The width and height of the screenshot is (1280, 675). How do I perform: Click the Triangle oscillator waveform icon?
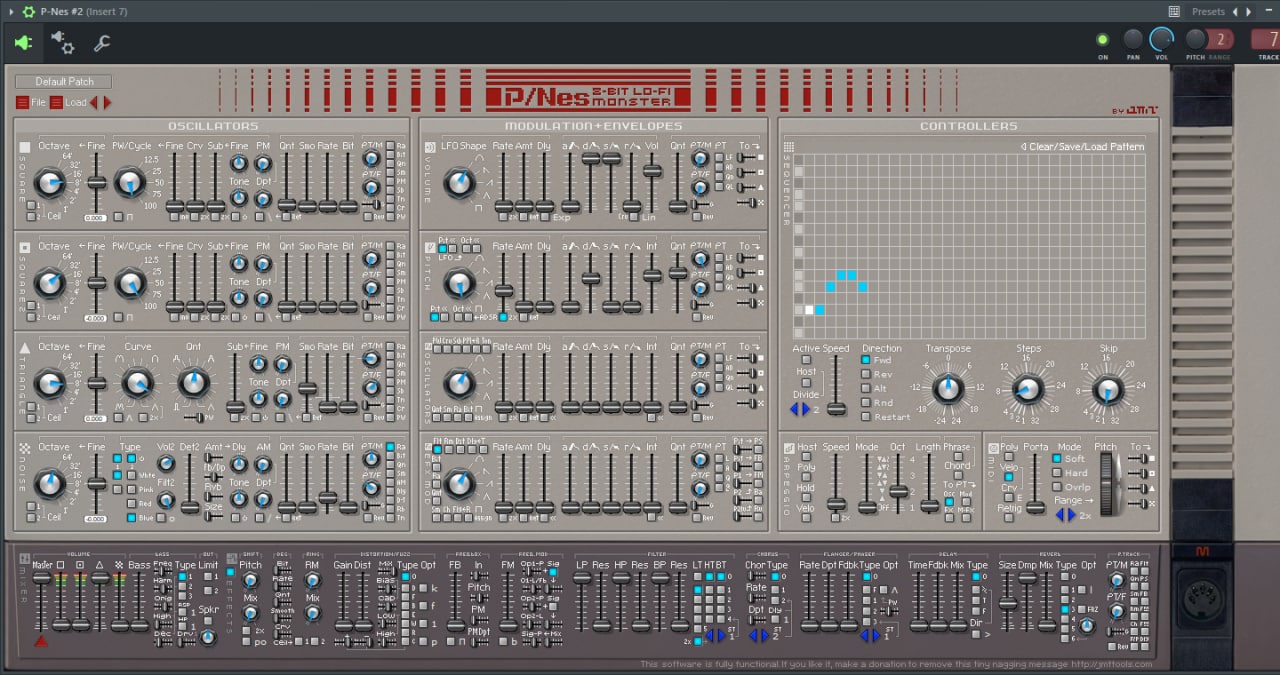point(24,346)
